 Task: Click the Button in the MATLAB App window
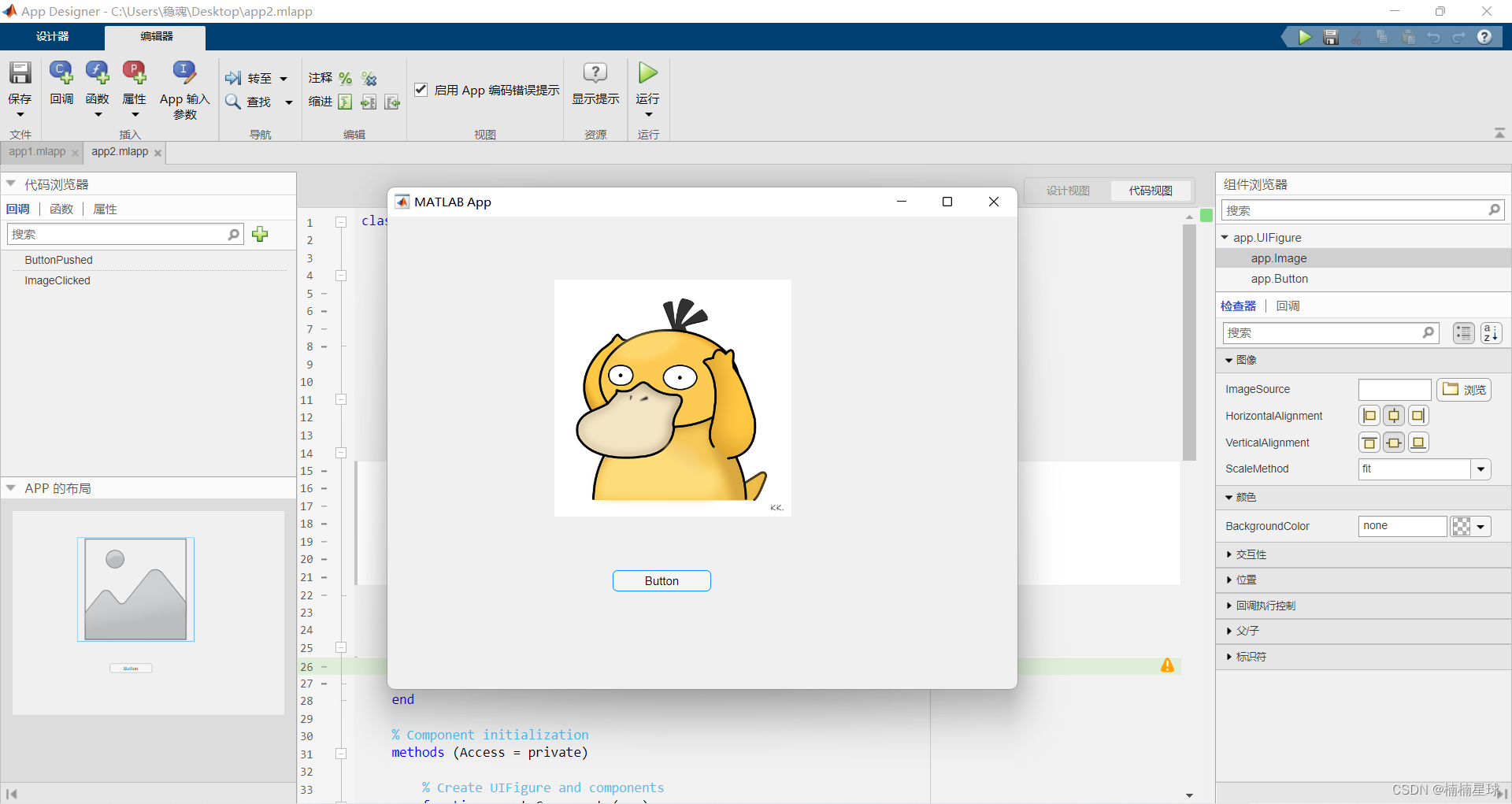[661, 580]
